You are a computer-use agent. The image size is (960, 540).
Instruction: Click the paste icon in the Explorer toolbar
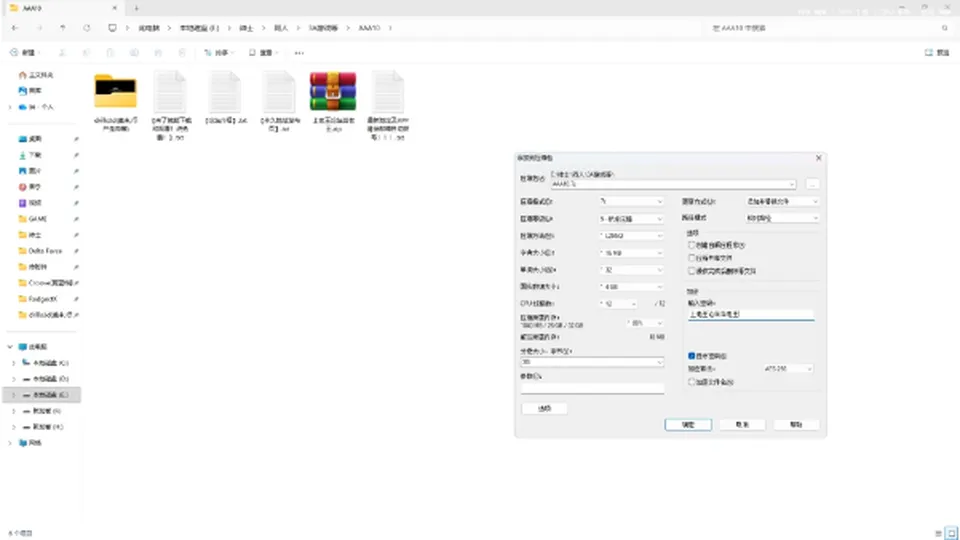[110, 53]
